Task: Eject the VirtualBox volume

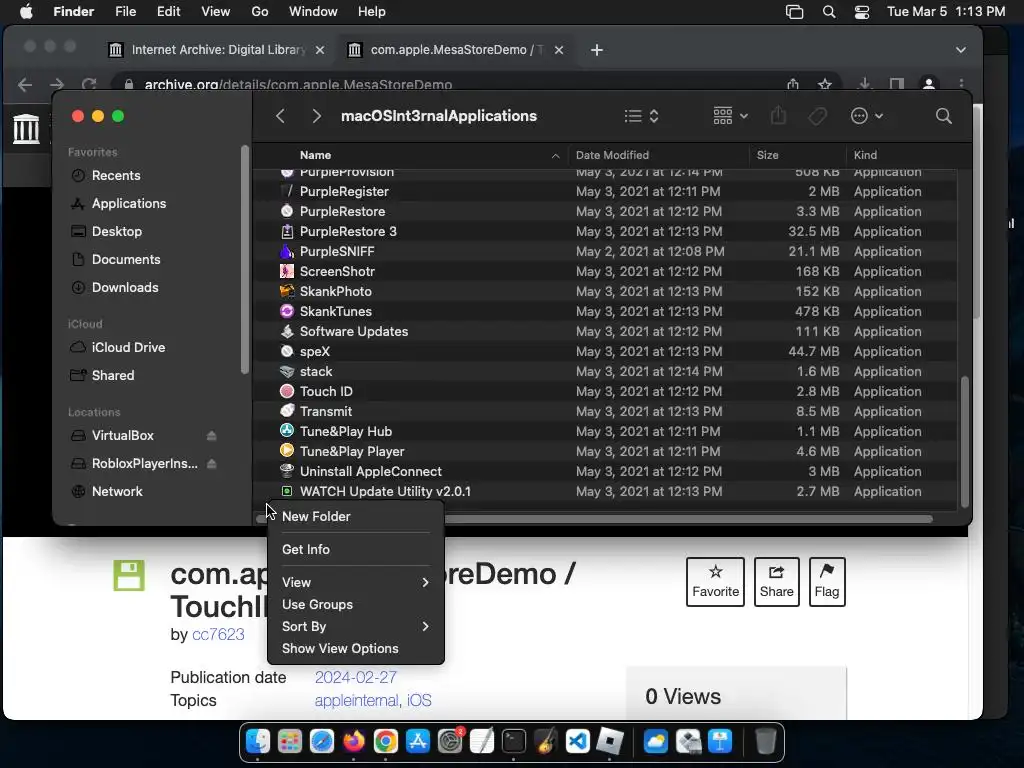Action: click(x=212, y=436)
